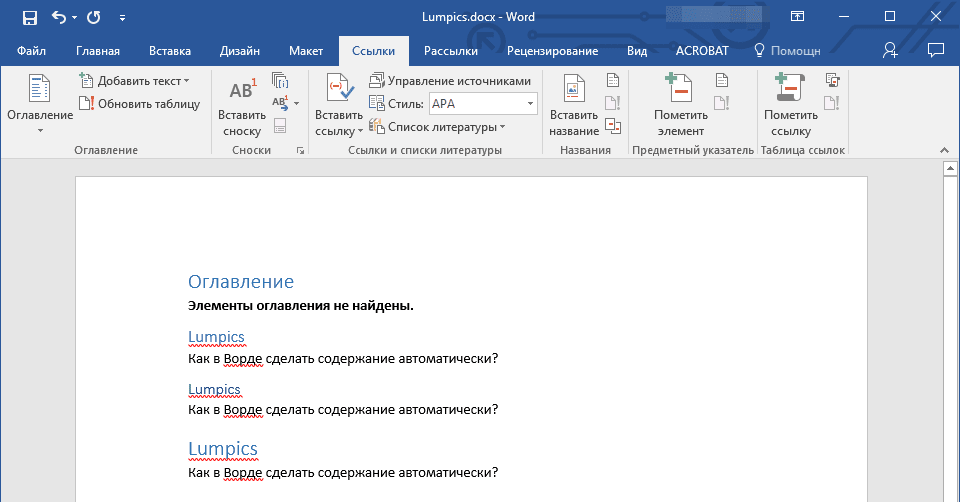960x502 pixels.
Task: Click Update Table of Authorities icon
Action: 832,103
